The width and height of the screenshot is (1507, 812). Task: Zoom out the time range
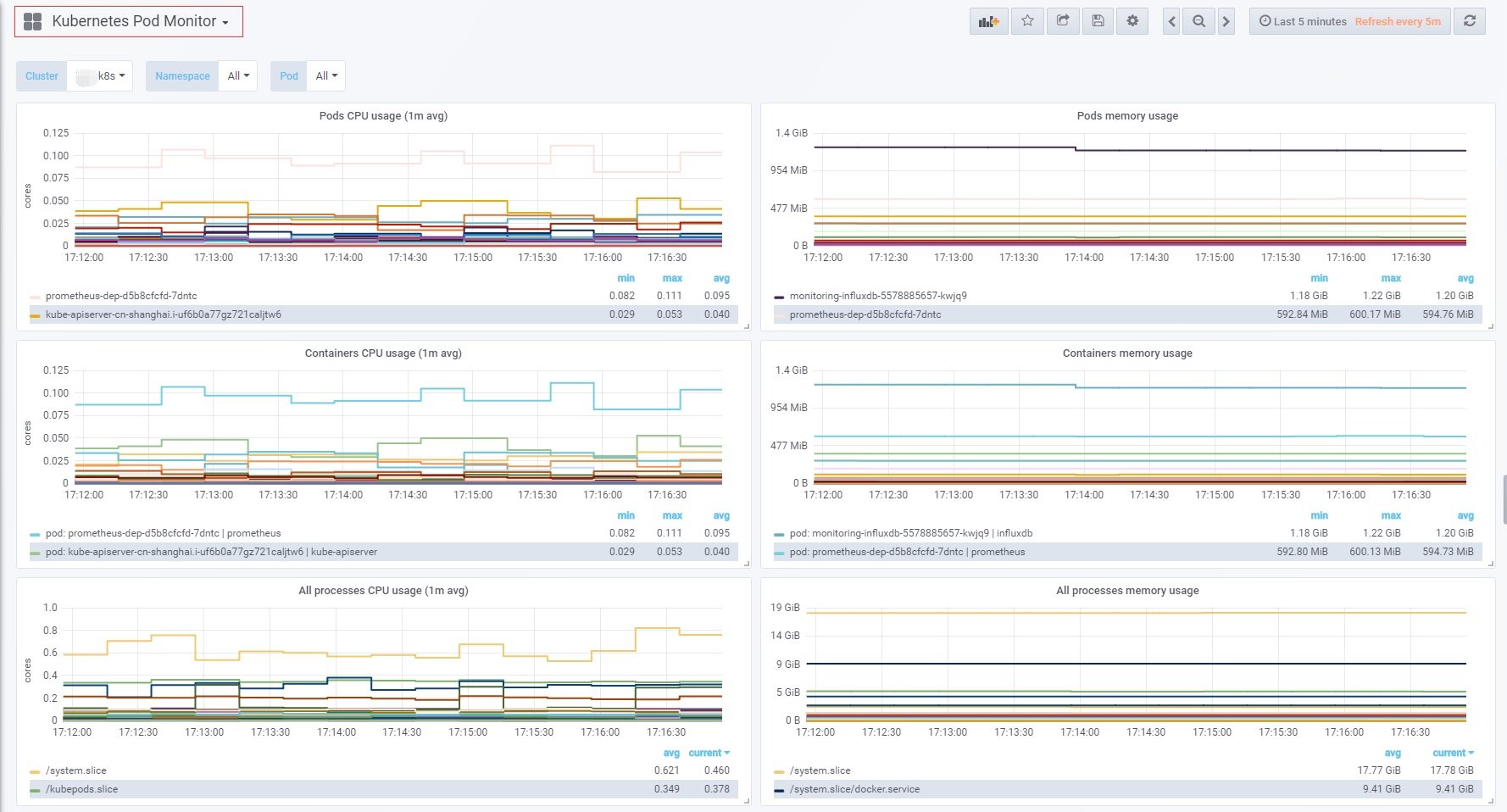coord(1198,21)
